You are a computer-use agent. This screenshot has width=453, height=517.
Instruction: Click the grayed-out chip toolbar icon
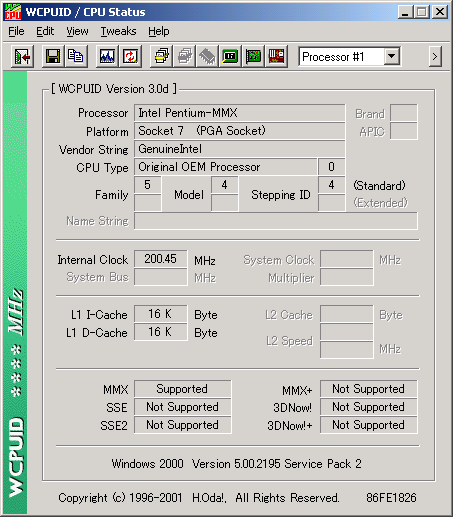(x=207, y=57)
